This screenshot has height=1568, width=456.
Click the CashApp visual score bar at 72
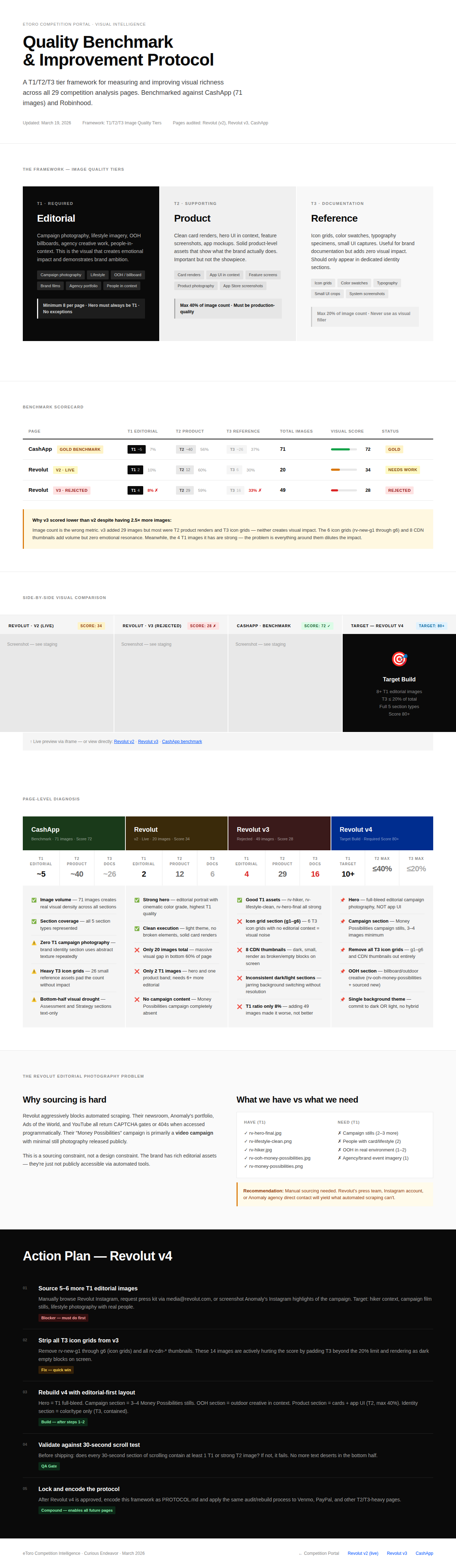[344, 449]
